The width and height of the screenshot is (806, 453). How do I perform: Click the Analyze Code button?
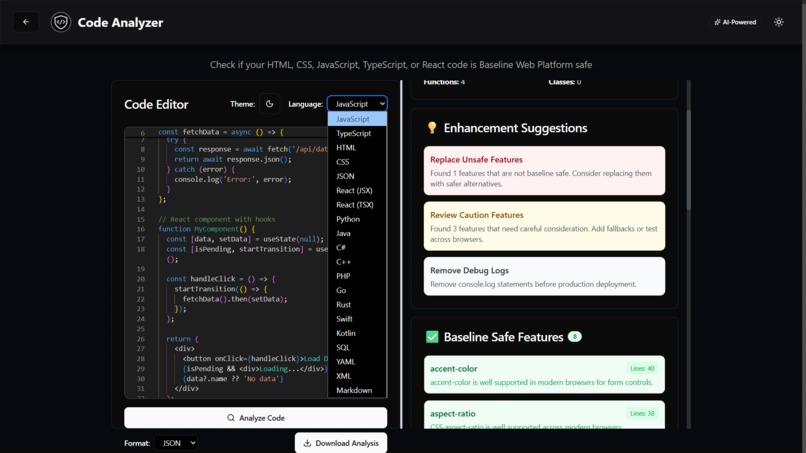click(x=255, y=418)
